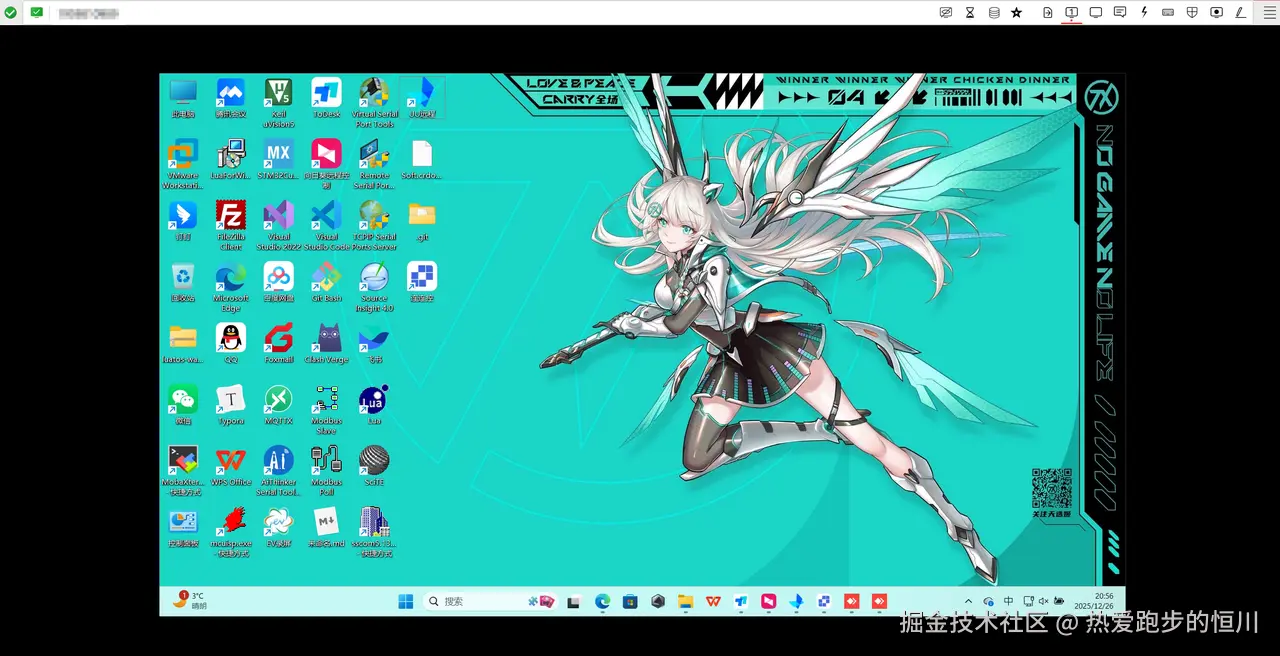Open the weather widget showing 3°C
Image resolution: width=1280 pixels, height=656 pixels.
point(190,601)
